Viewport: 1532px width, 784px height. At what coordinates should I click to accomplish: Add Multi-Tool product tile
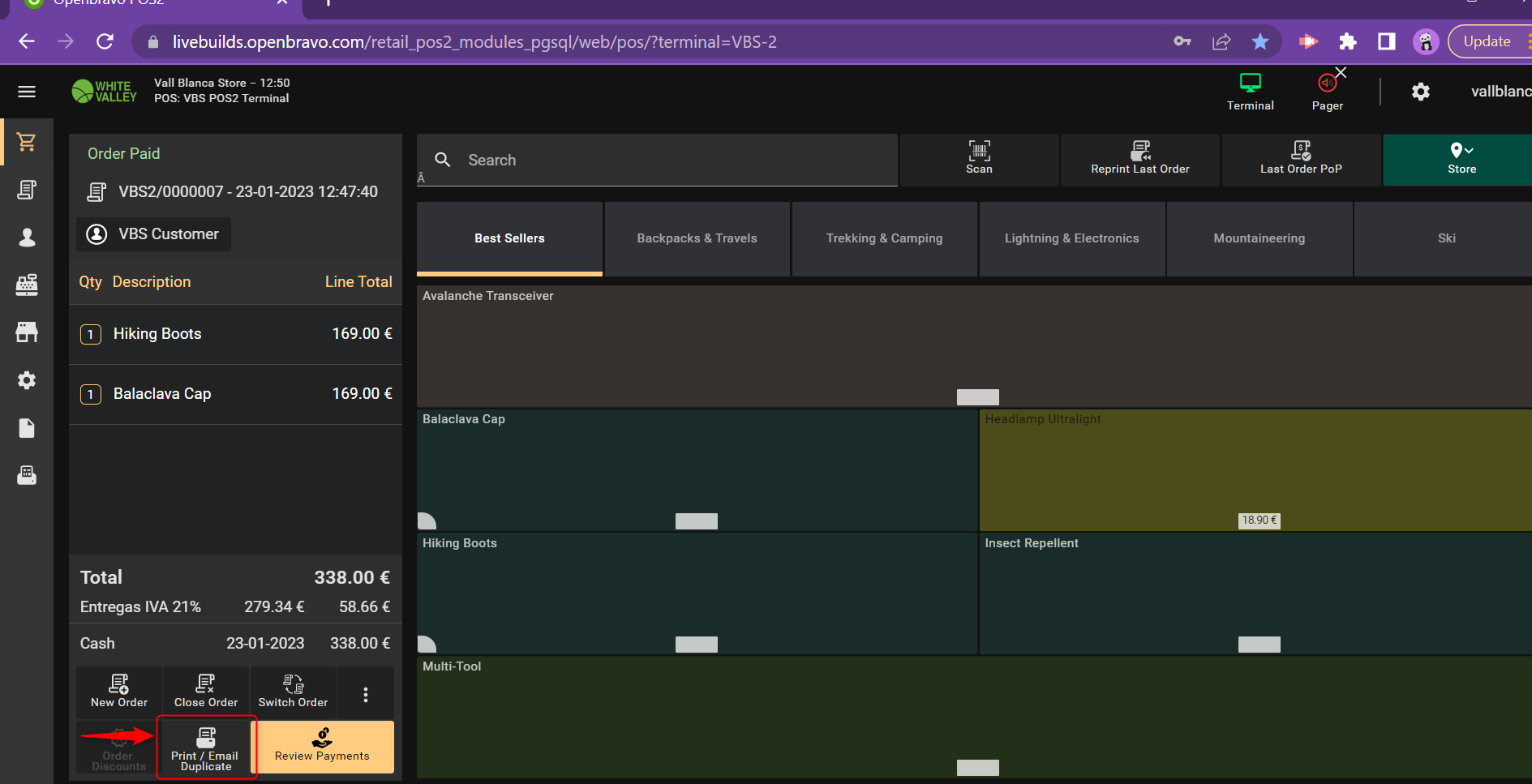974,718
